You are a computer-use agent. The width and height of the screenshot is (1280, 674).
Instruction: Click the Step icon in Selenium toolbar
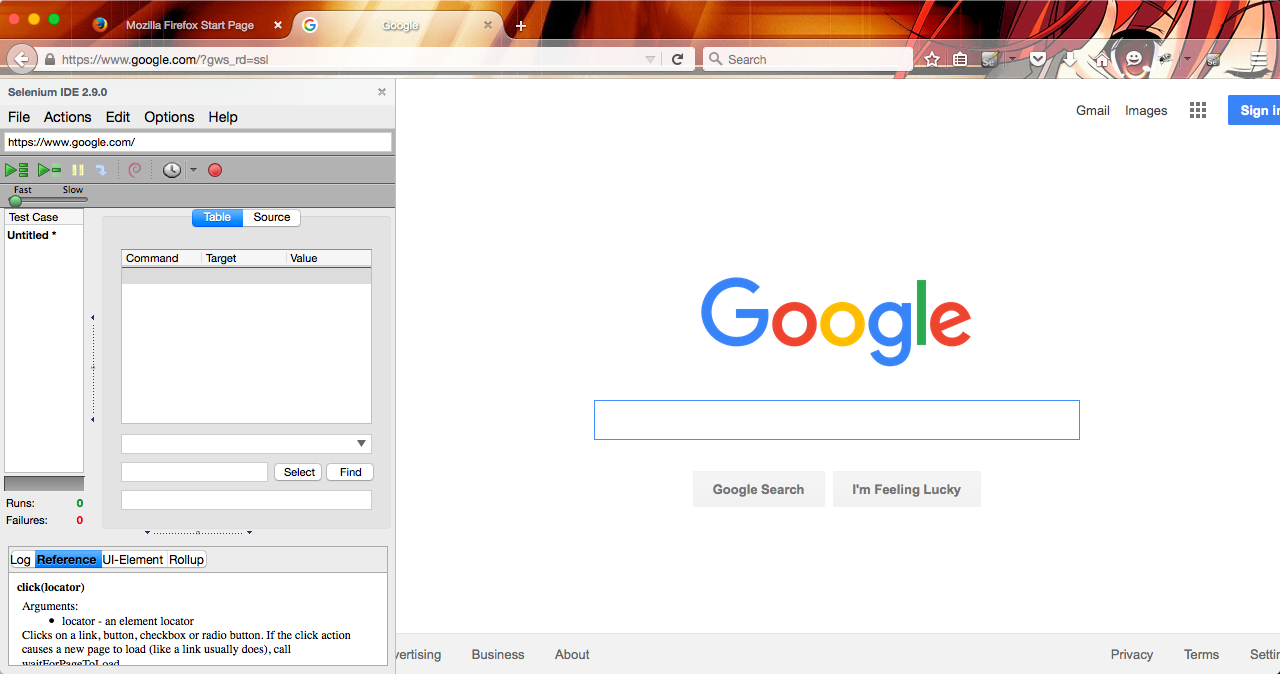click(100, 170)
